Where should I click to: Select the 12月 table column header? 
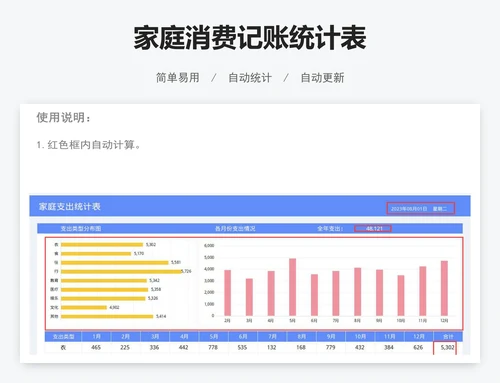pos(419,337)
